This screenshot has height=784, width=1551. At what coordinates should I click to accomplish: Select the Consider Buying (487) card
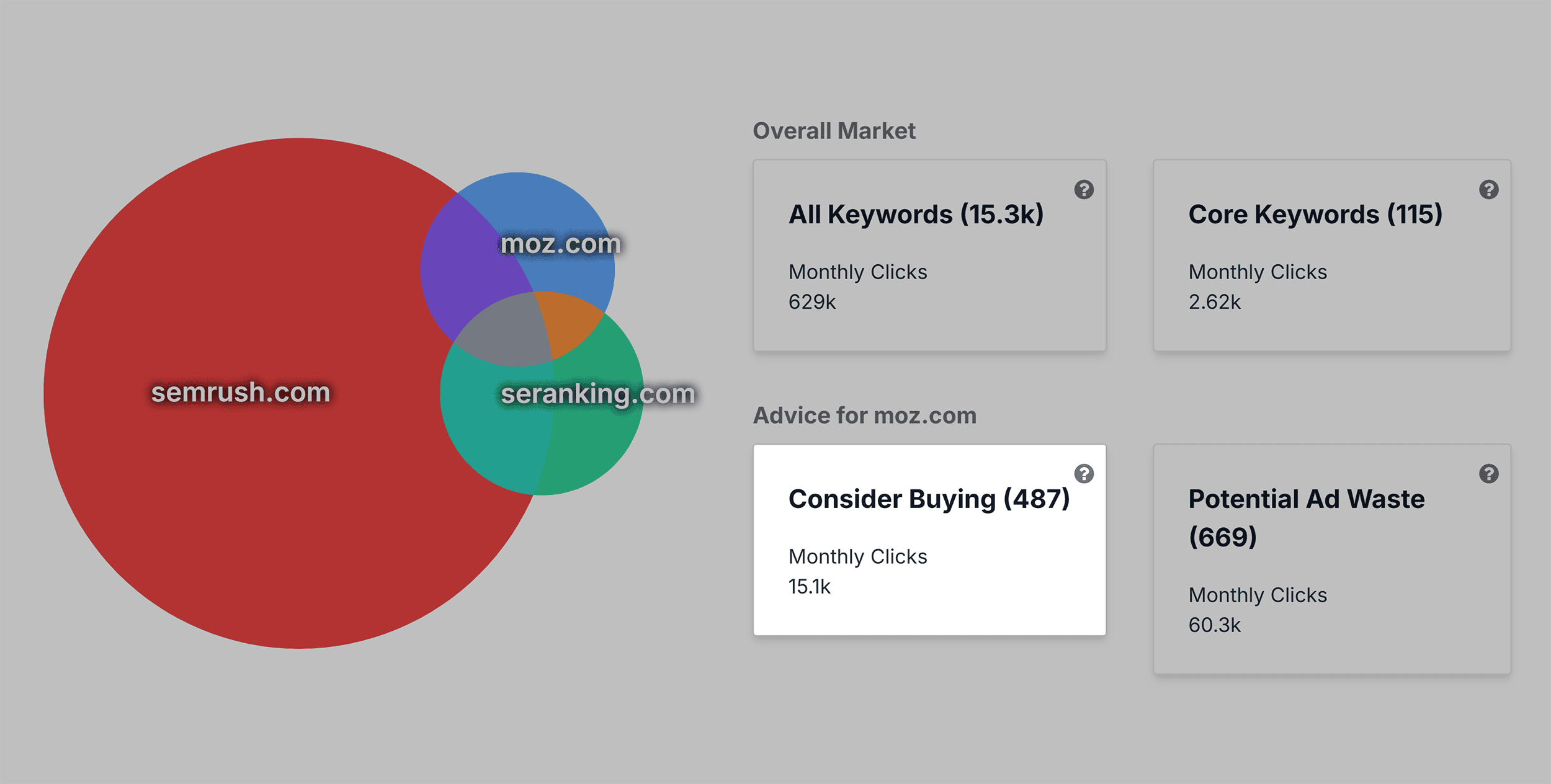point(929,540)
